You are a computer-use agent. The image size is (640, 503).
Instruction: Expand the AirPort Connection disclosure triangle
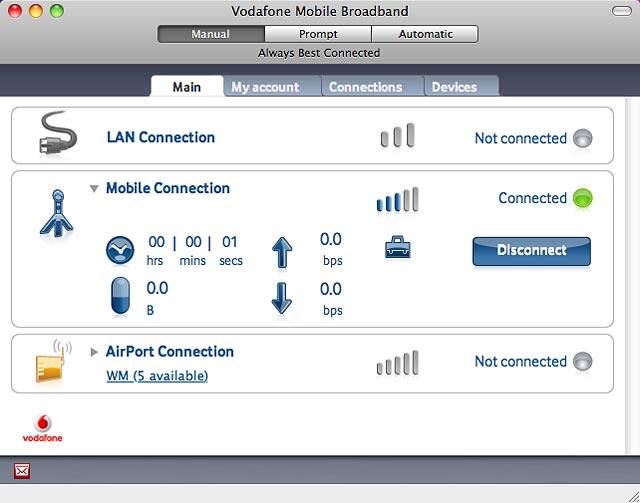tap(94, 352)
